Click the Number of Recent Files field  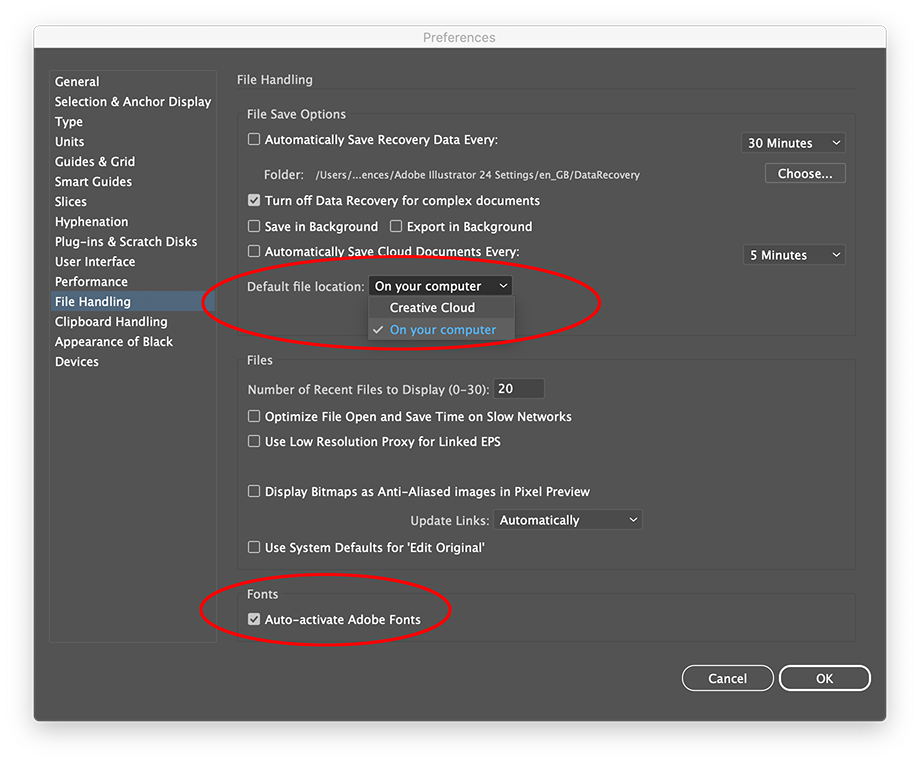(x=519, y=388)
